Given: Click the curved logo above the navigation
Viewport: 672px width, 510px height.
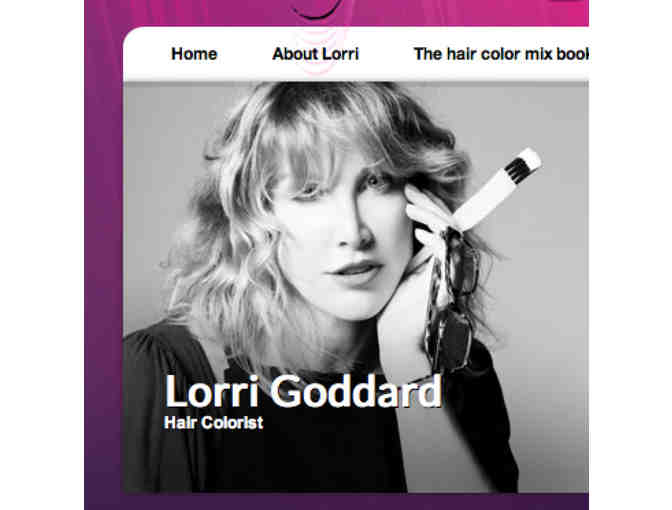Looking at the screenshot, I should pyautogui.click(x=318, y=9).
